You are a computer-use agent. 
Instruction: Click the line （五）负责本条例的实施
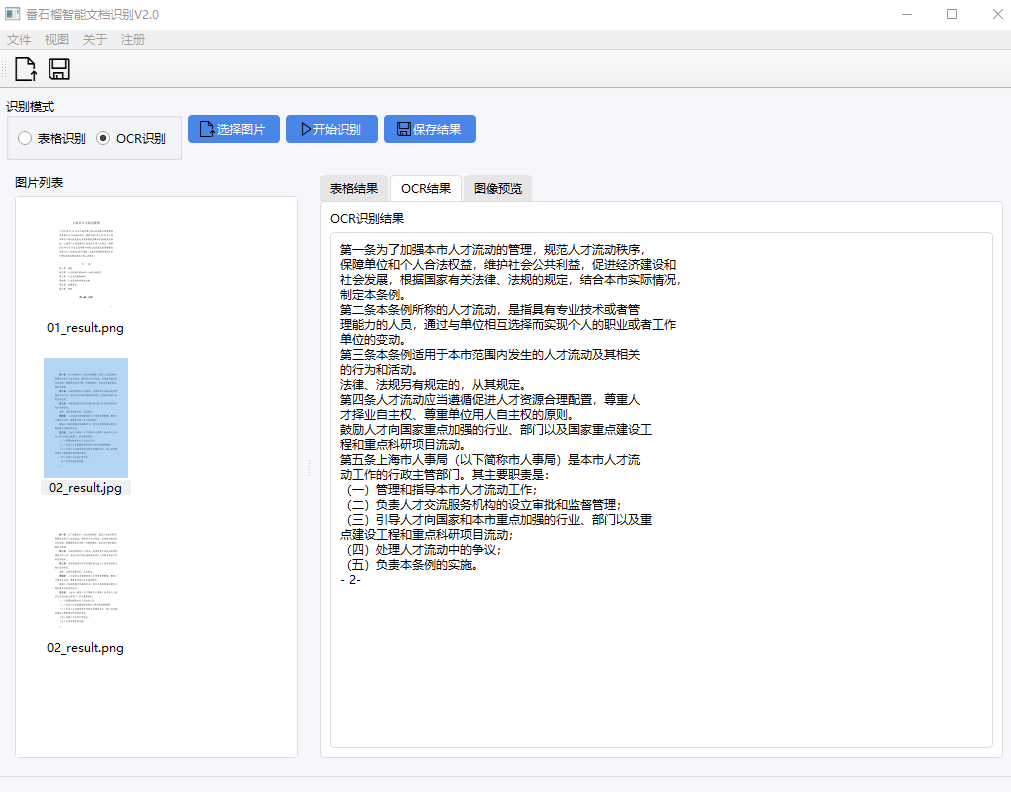[x=413, y=565]
